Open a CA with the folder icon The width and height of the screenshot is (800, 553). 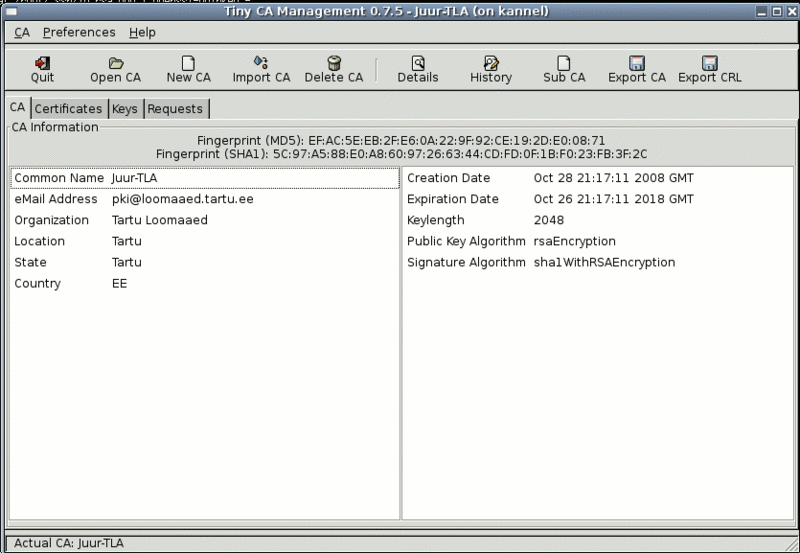[x=116, y=63]
